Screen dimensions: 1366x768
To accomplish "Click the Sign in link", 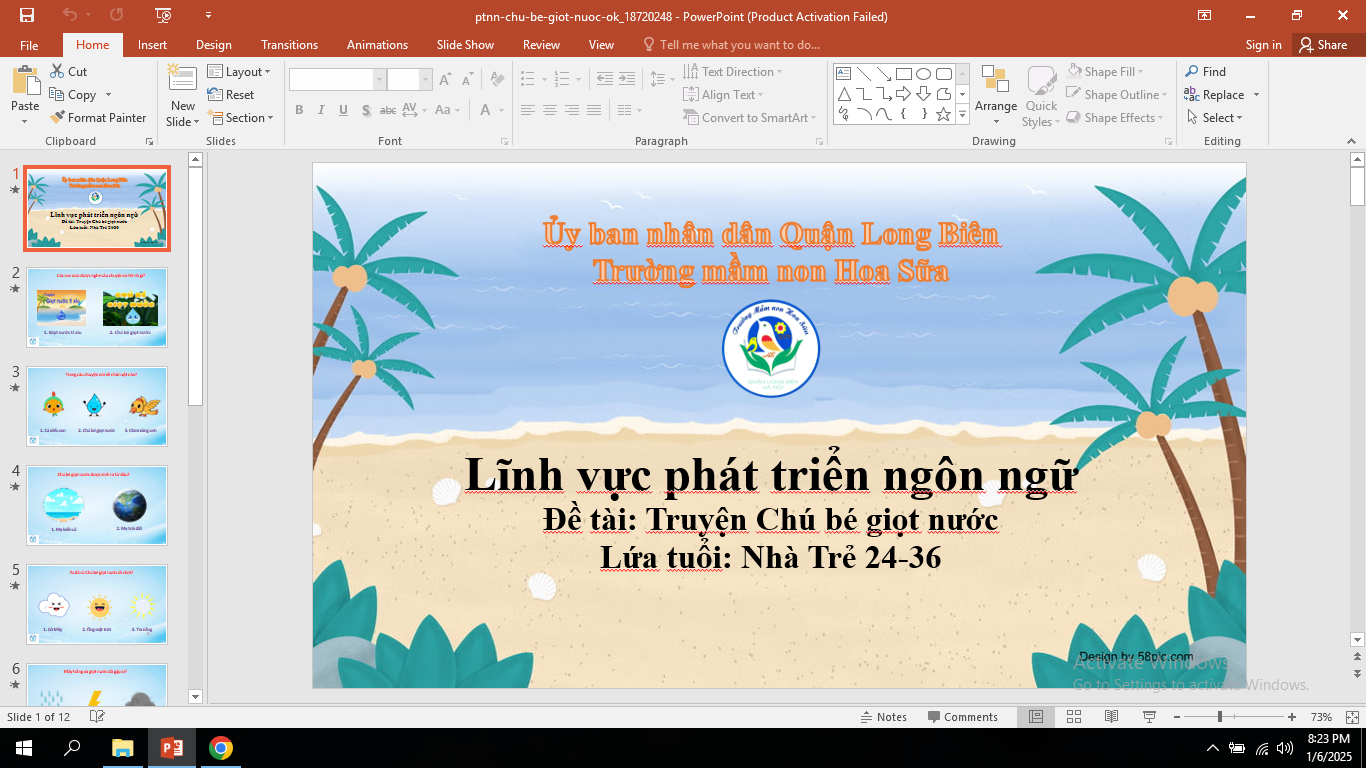I will pos(1263,45).
